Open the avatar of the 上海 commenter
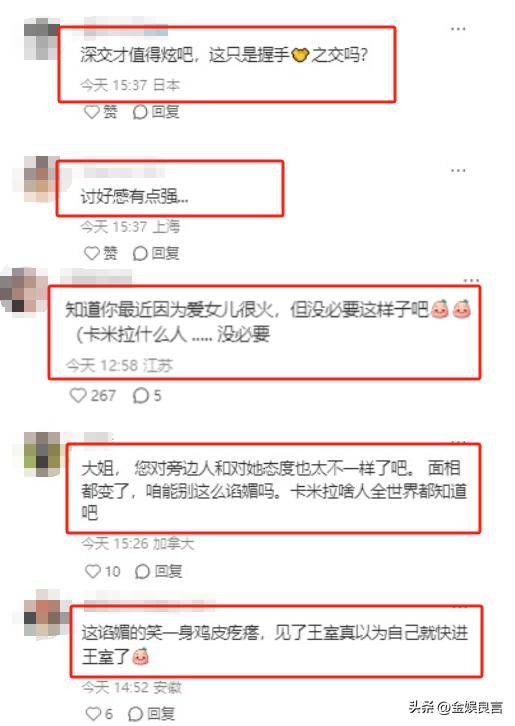Viewport: 515px width, 726px height. tap(42, 179)
